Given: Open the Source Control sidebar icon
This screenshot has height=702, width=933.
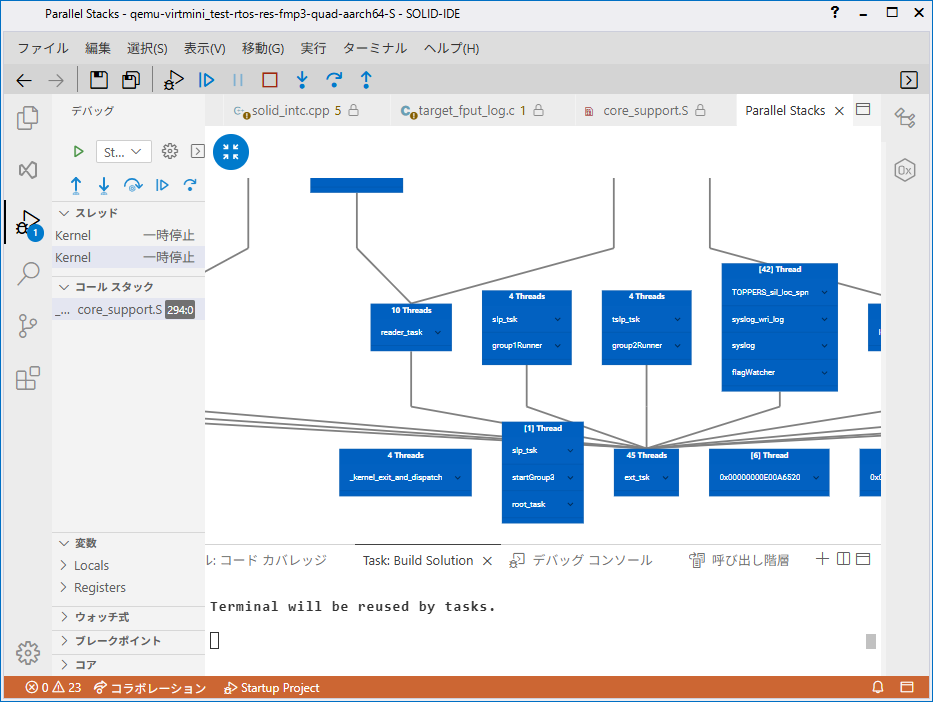Looking at the screenshot, I should [x=28, y=326].
